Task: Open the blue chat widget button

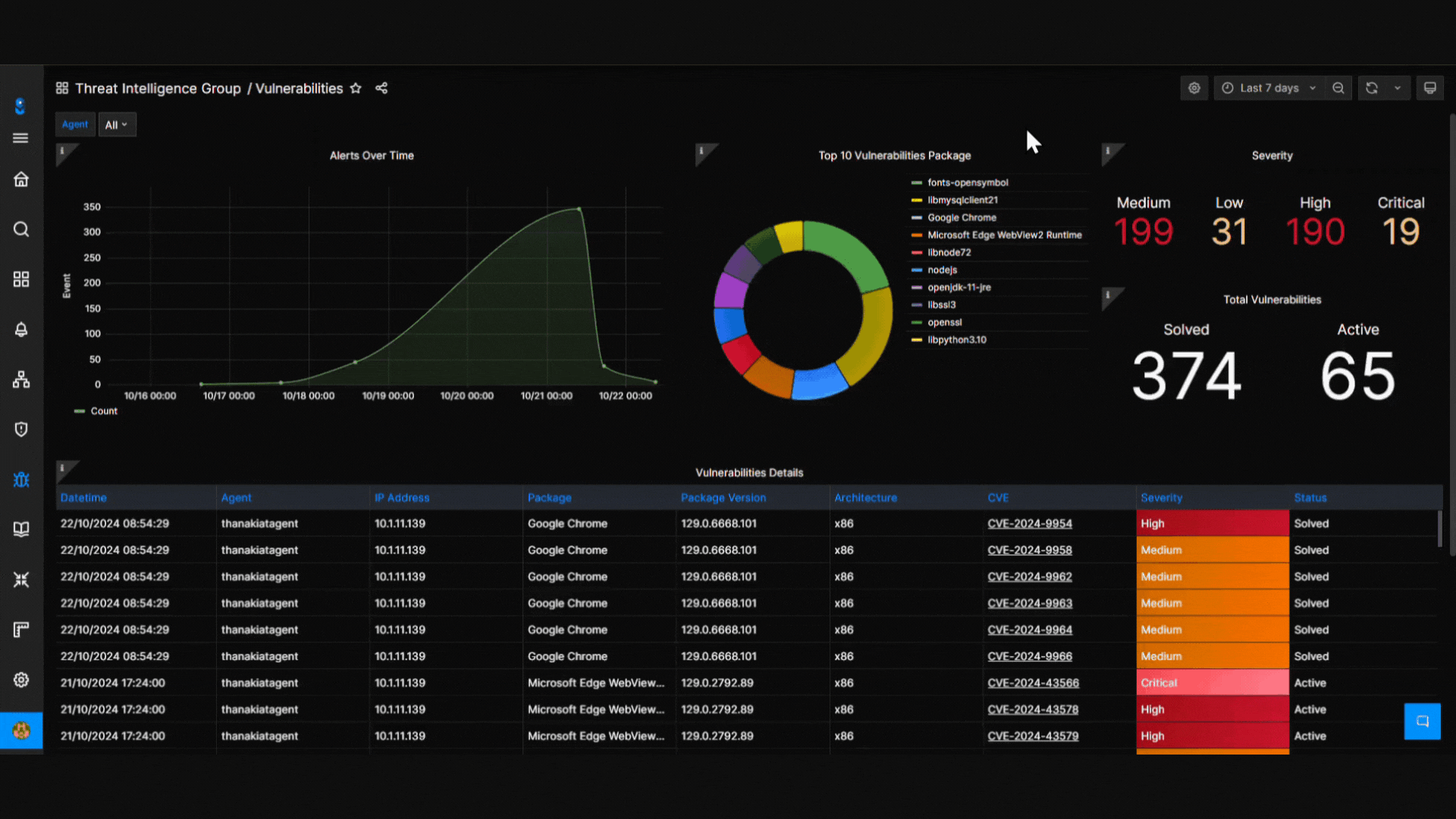Action: tap(1423, 721)
